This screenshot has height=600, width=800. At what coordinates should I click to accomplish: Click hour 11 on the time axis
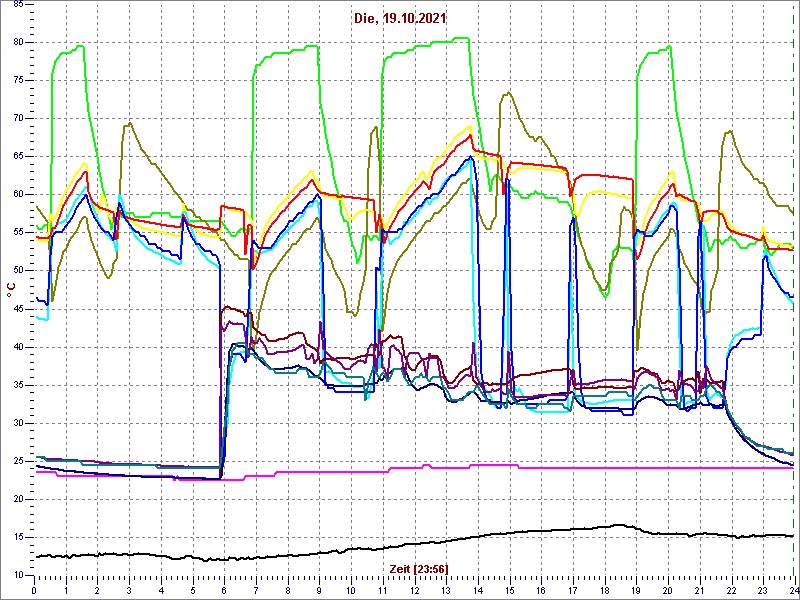[382, 591]
